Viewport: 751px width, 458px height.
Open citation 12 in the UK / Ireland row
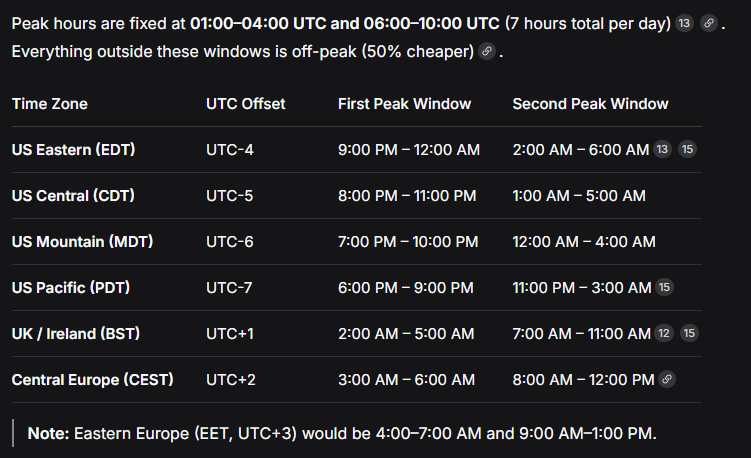coord(664,333)
